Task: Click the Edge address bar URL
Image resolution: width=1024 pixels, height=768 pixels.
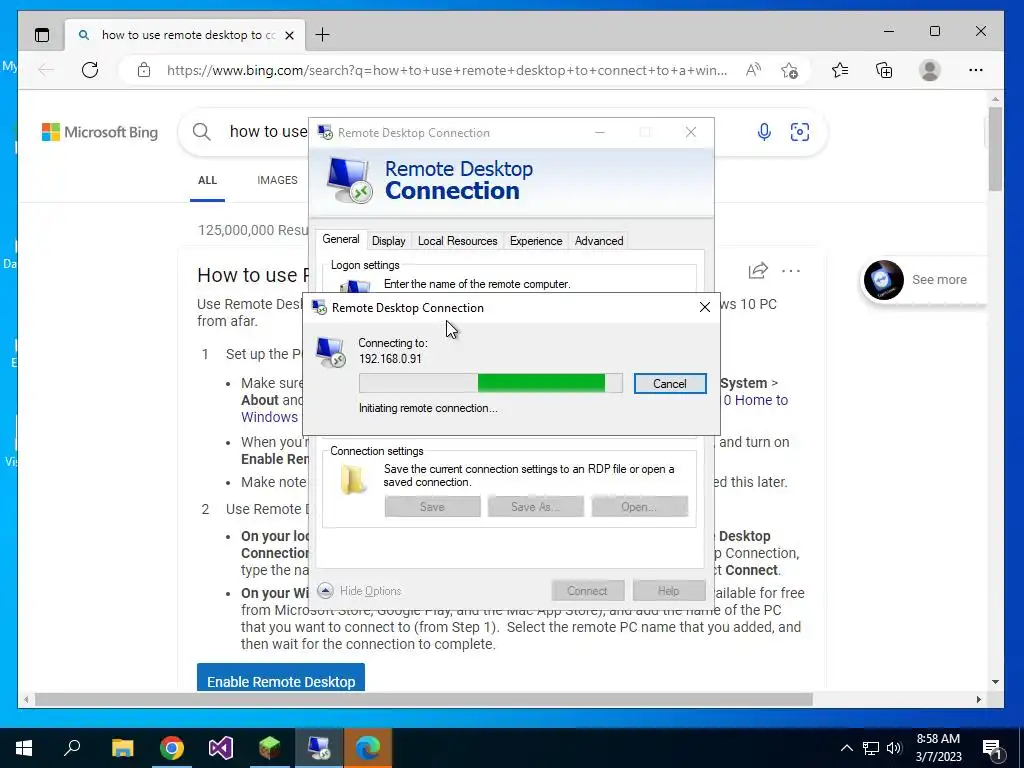Action: (447, 71)
